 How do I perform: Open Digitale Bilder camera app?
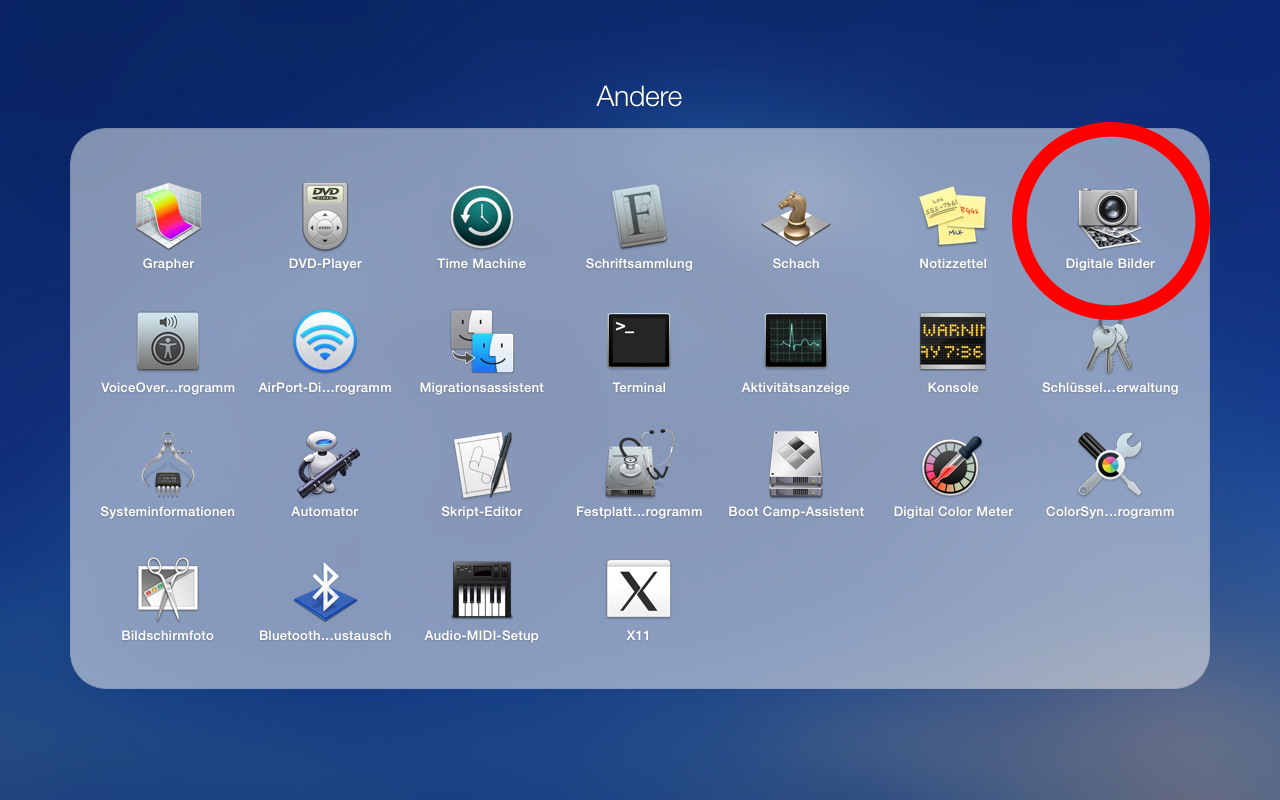1109,217
